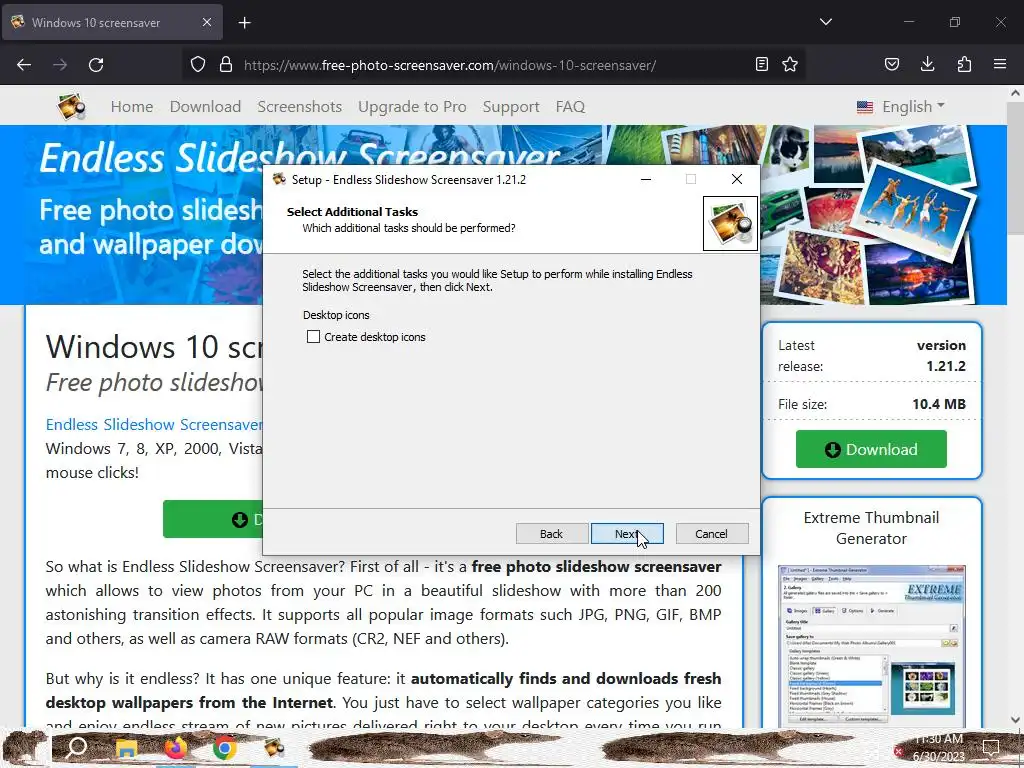Open a new browser tab
Image resolution: width=1024 pixels, height=768 pixels.
pos(244,23)
